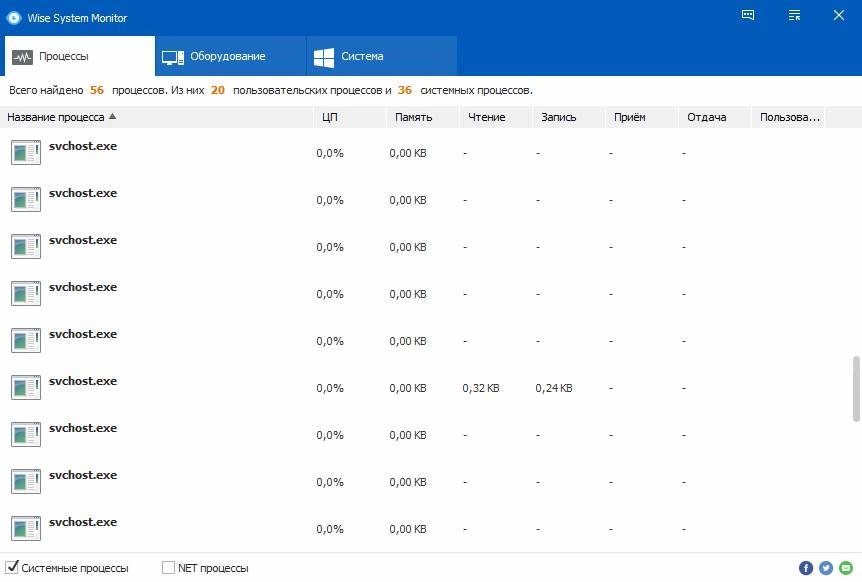Share via the Facebook icon
The width and height of the screenshot is (862, 582).
tap(806, 568)
